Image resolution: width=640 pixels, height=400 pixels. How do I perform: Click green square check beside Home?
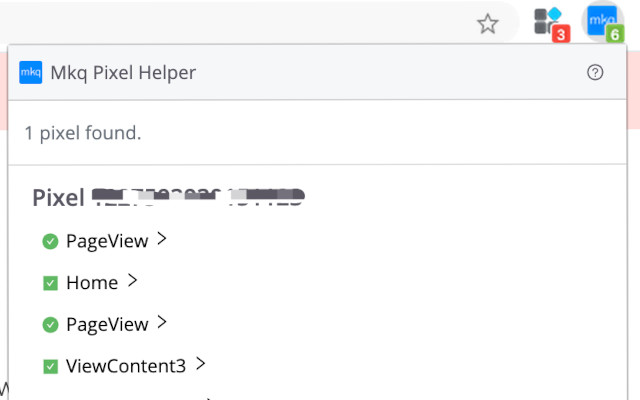coord(50,283)
